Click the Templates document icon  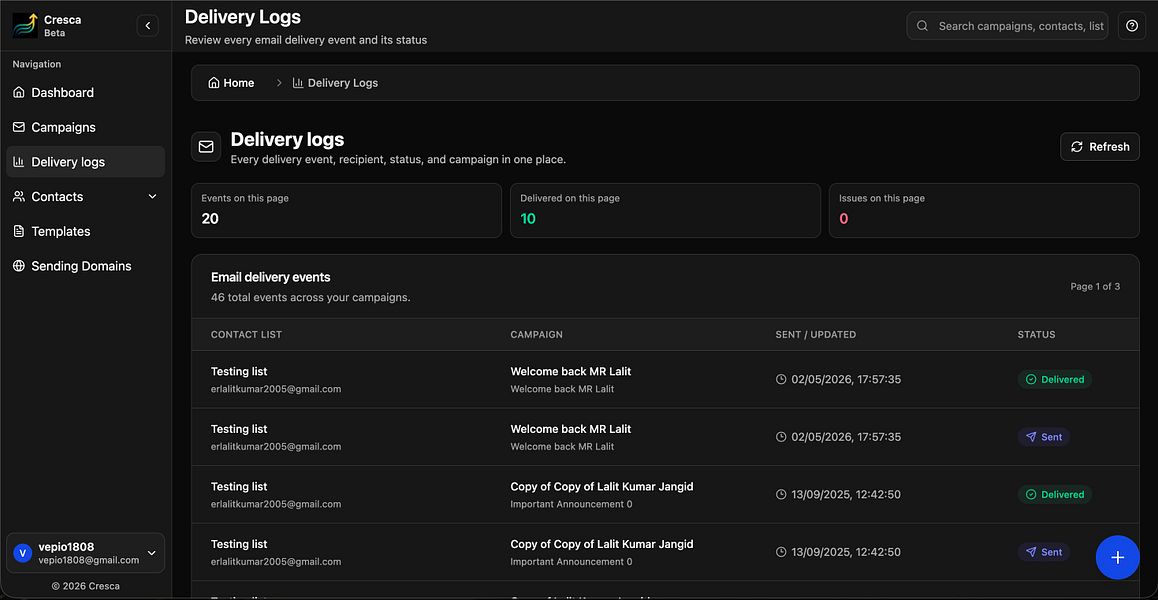click(x=19, y=231)
